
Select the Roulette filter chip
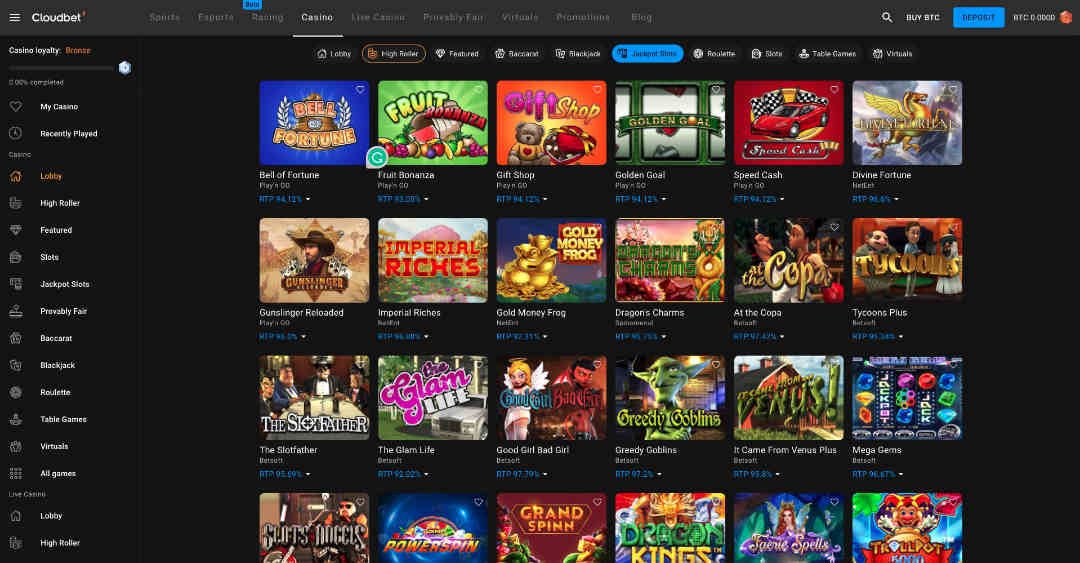(x=714, y=54)
